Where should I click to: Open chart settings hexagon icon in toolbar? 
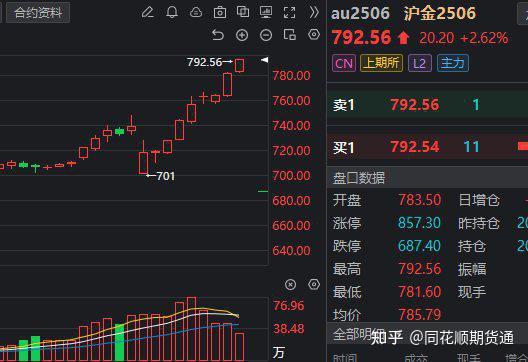[314, 34]
